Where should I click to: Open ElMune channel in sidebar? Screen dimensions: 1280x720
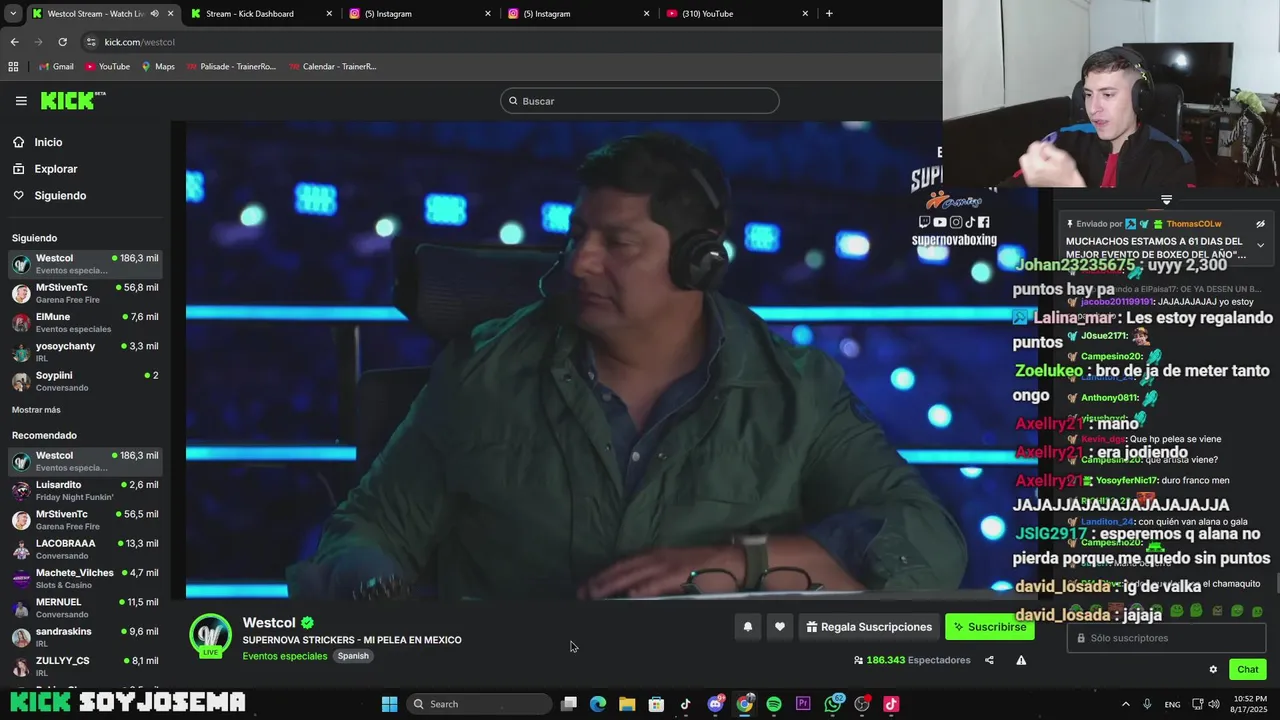click(x=85, y=322)
